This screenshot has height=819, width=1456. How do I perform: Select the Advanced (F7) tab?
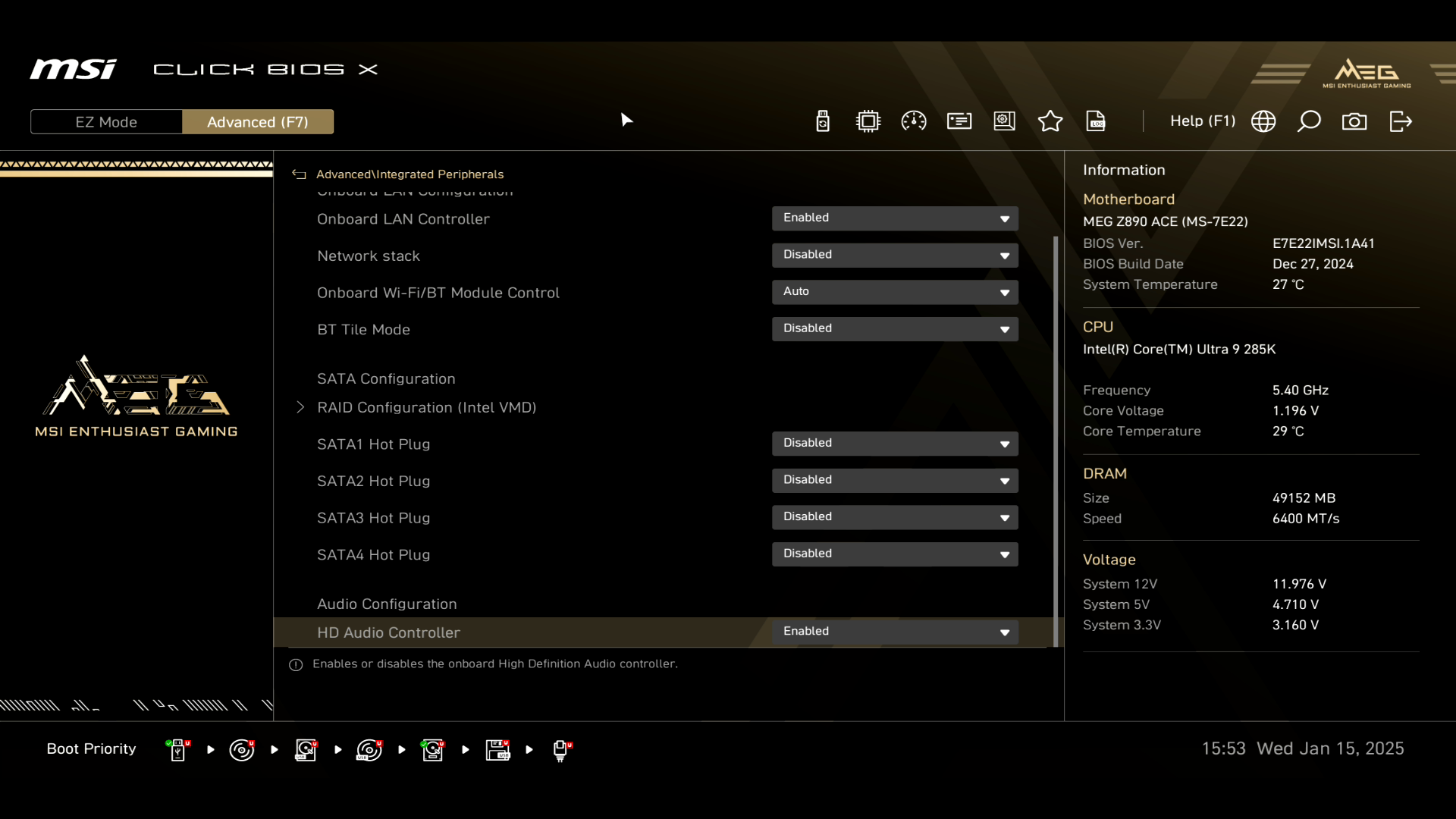pyautogui.click(x=258, y=122)
